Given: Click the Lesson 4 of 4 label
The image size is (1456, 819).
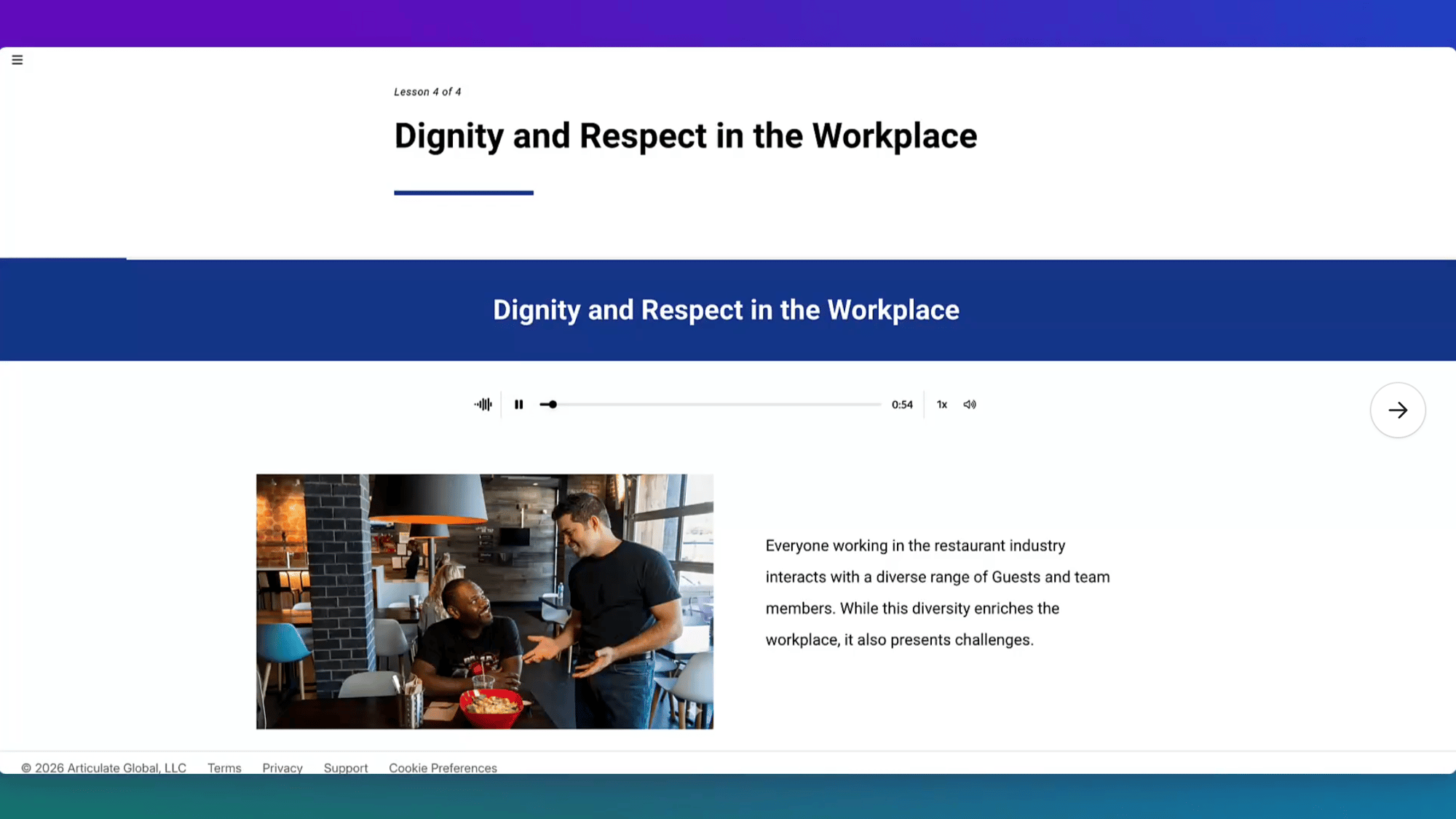Looking at the screenshot, I should [427, 92].
